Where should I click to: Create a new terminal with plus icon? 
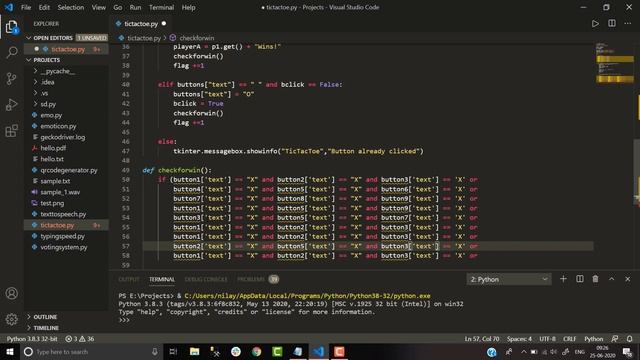(563, 279)
